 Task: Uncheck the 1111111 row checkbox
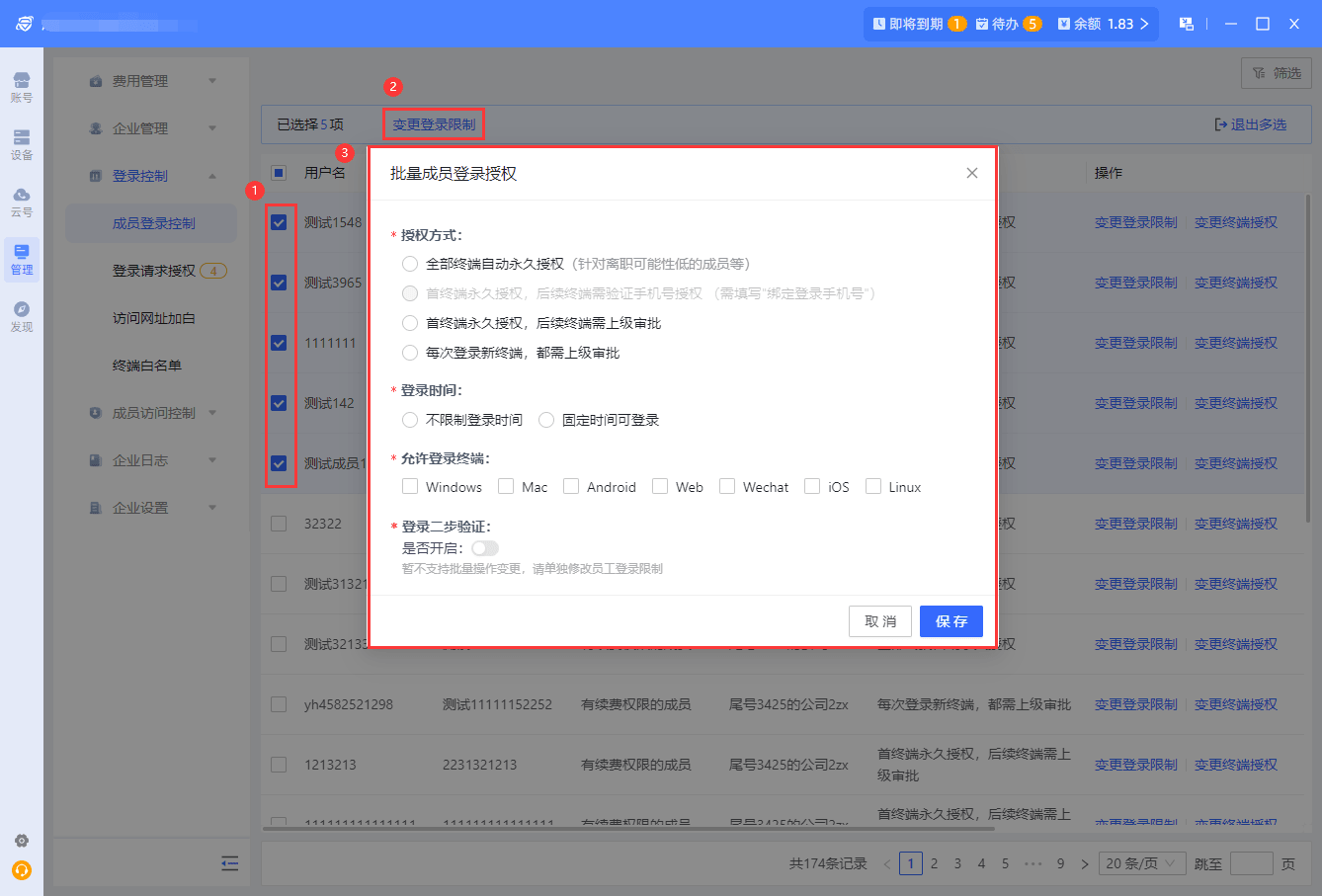pyautogui.click(x=279, y=343)
